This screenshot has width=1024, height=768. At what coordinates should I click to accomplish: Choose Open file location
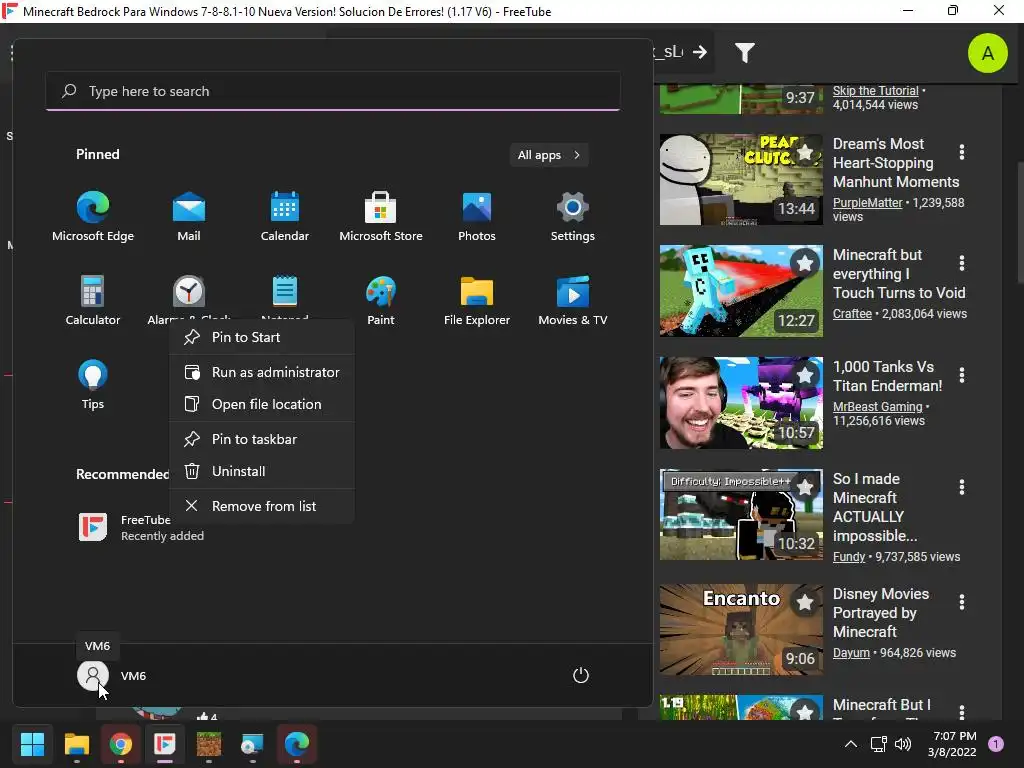pyautogui.click(x=262, y=404)
